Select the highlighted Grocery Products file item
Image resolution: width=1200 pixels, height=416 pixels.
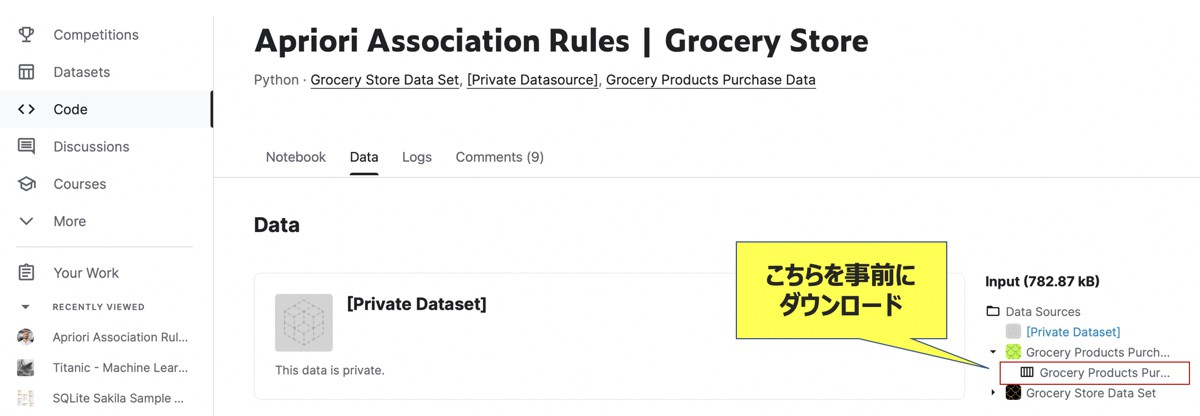[1095, 373]
